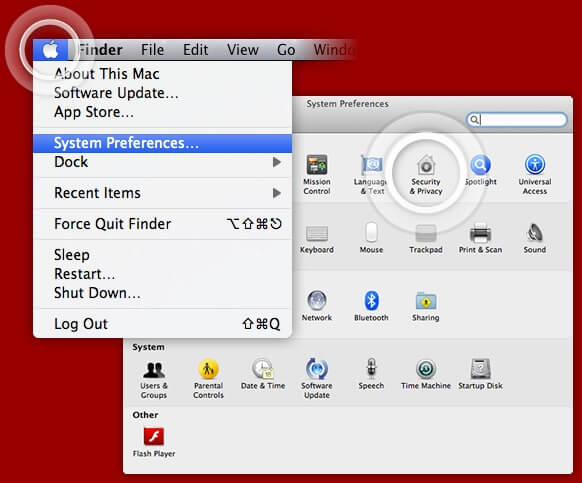The height and width of the screenshot is (483, 582).
Task: Open the Apple menu icon
Action: tap(50, 50)
